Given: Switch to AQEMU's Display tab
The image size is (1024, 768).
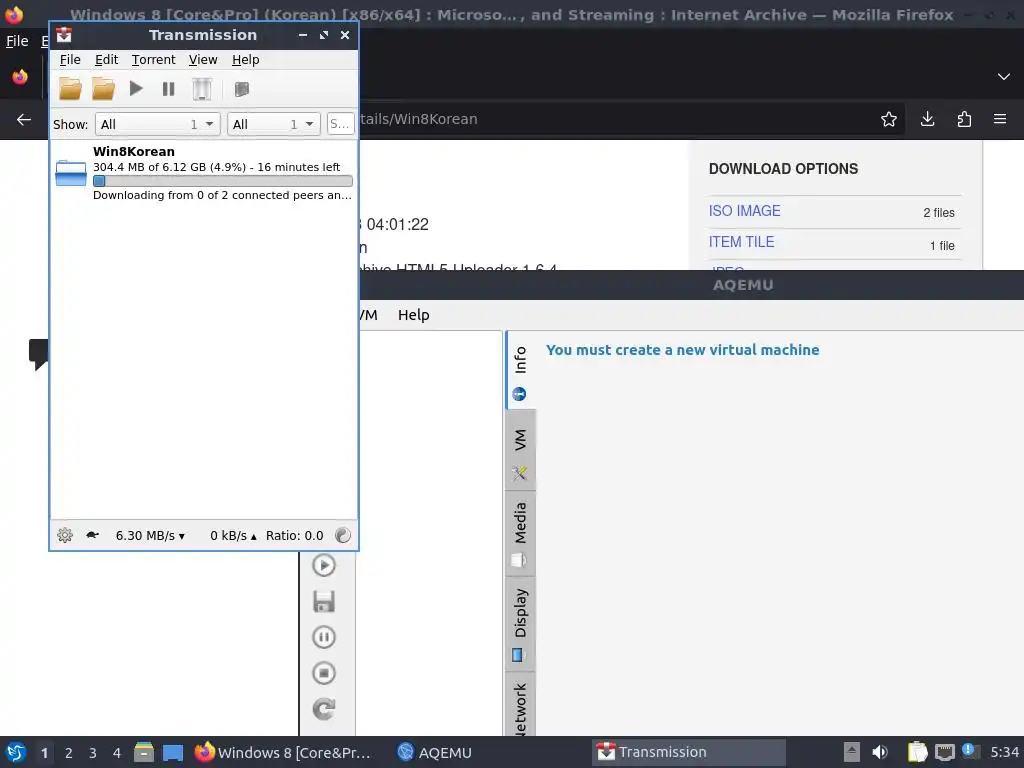Looking at the screenshot, I should click(x=520, y=624).
